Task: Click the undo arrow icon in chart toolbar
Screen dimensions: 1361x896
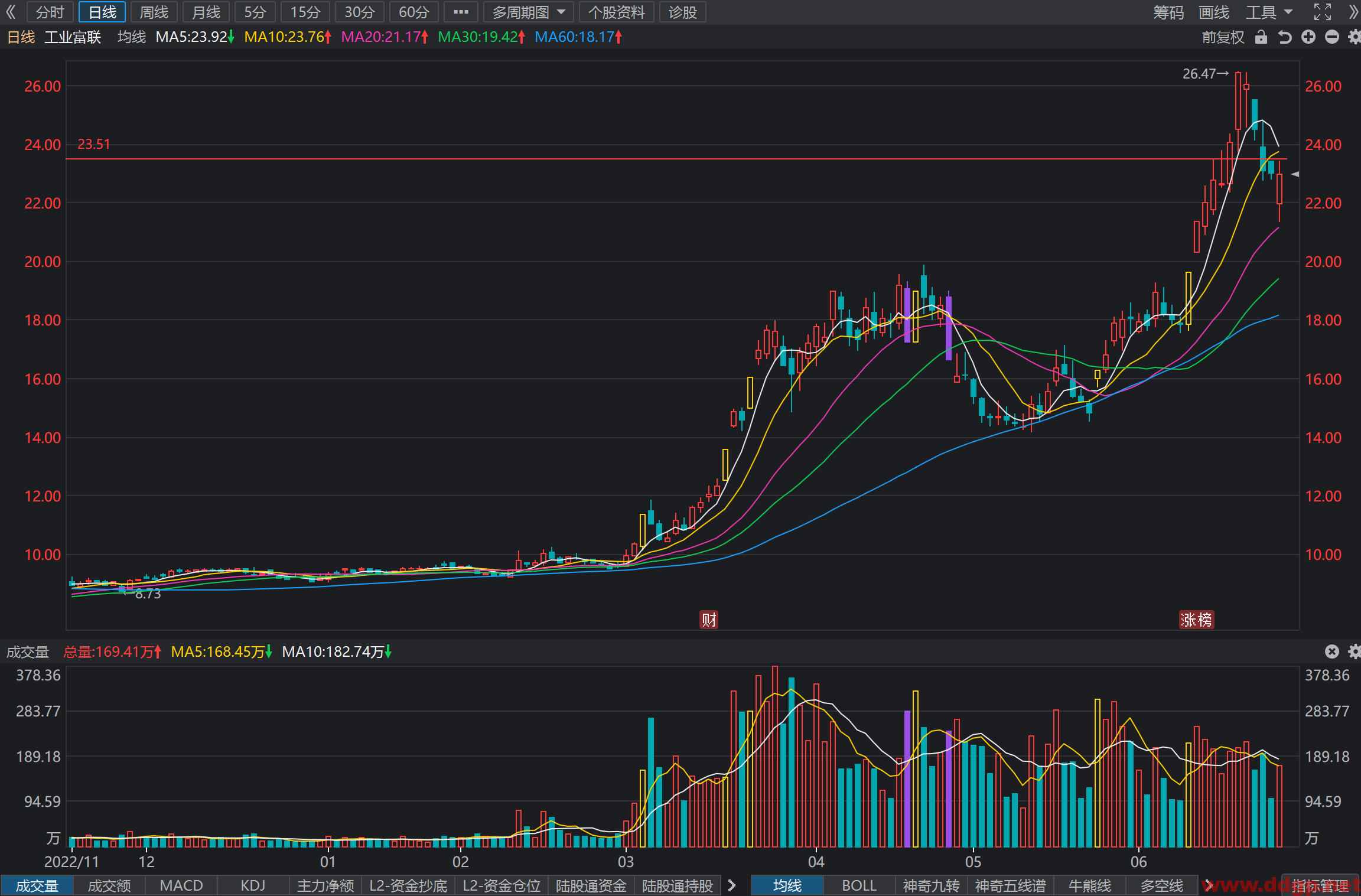Action: pos(1285,37)
